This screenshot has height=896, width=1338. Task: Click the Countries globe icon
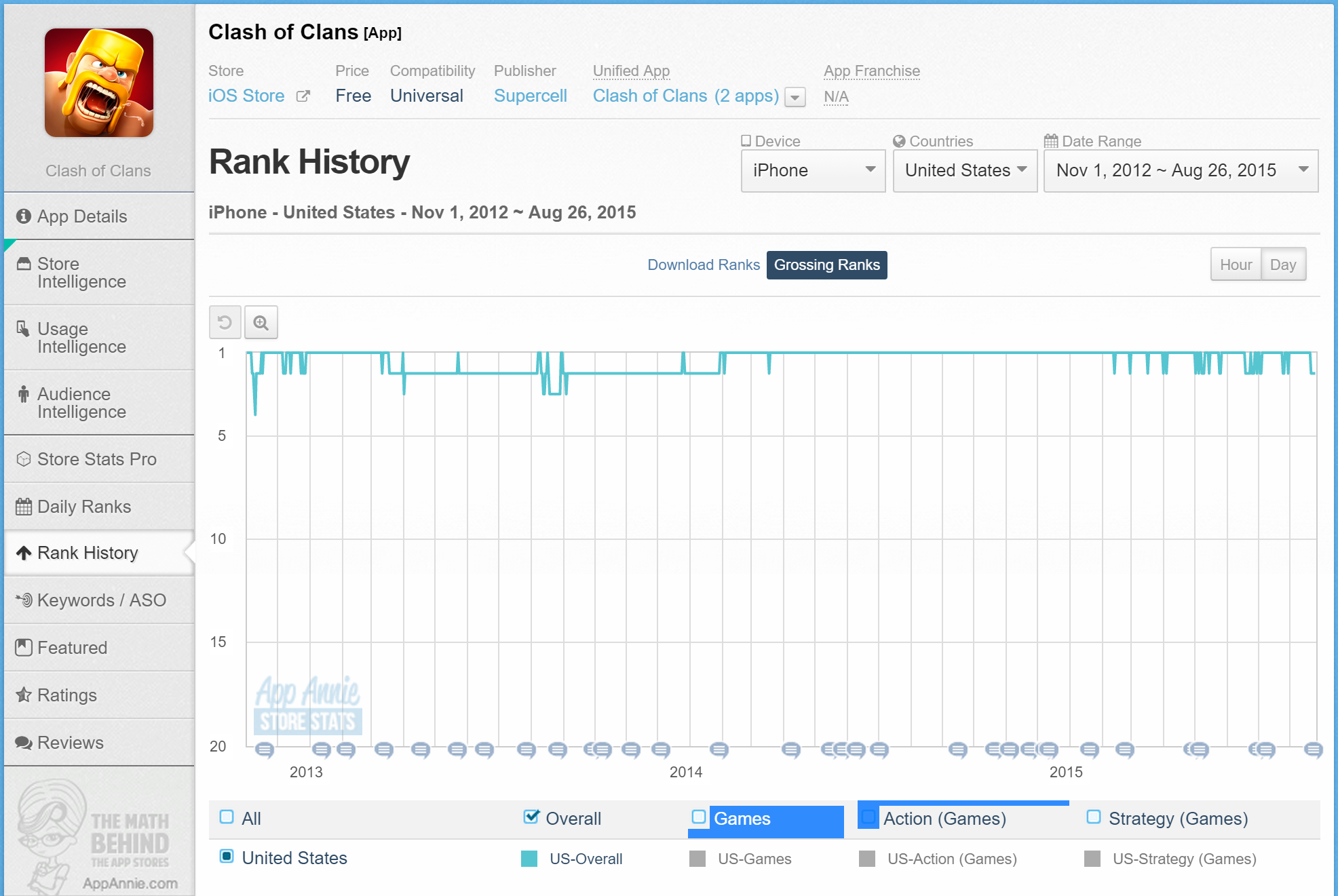pyautogui.click(x=899, y=141)
